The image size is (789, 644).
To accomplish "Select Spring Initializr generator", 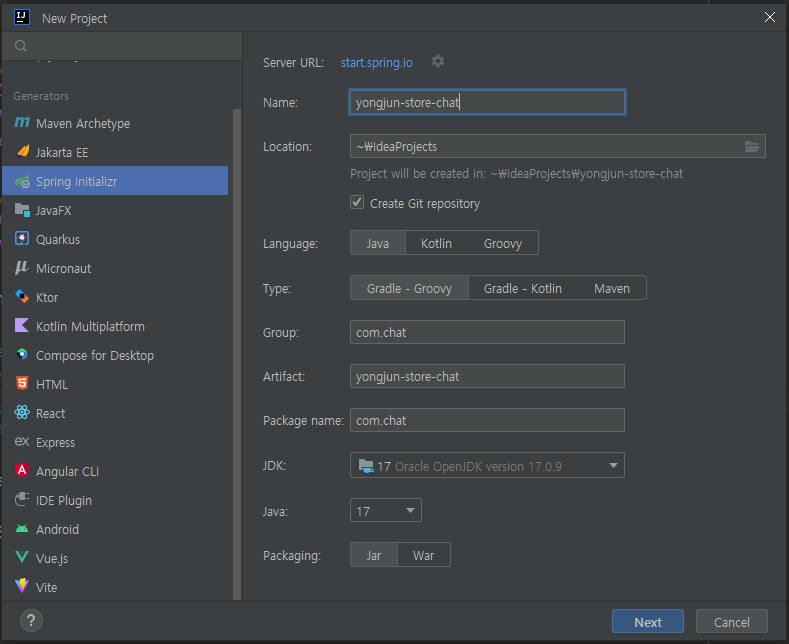I will point(115,181).
